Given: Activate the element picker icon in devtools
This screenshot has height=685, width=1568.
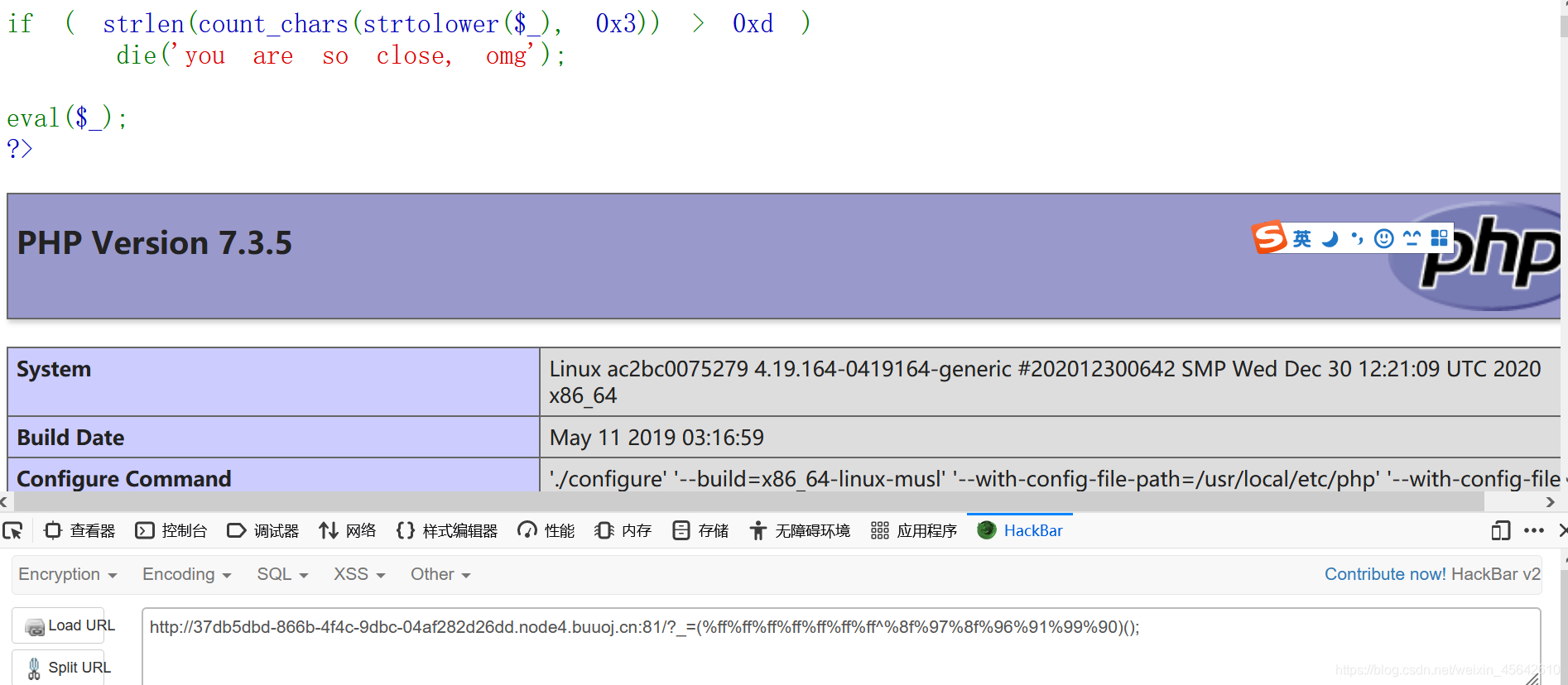Looking at the screenshot, I should coord(12,530).
